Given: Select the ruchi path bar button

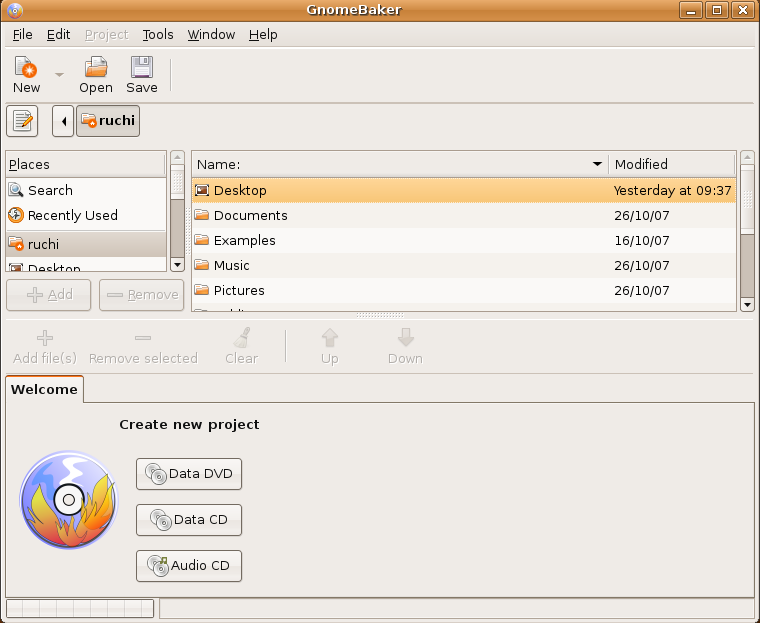Looking at the screenshot, I should click(x=108, y=121).
